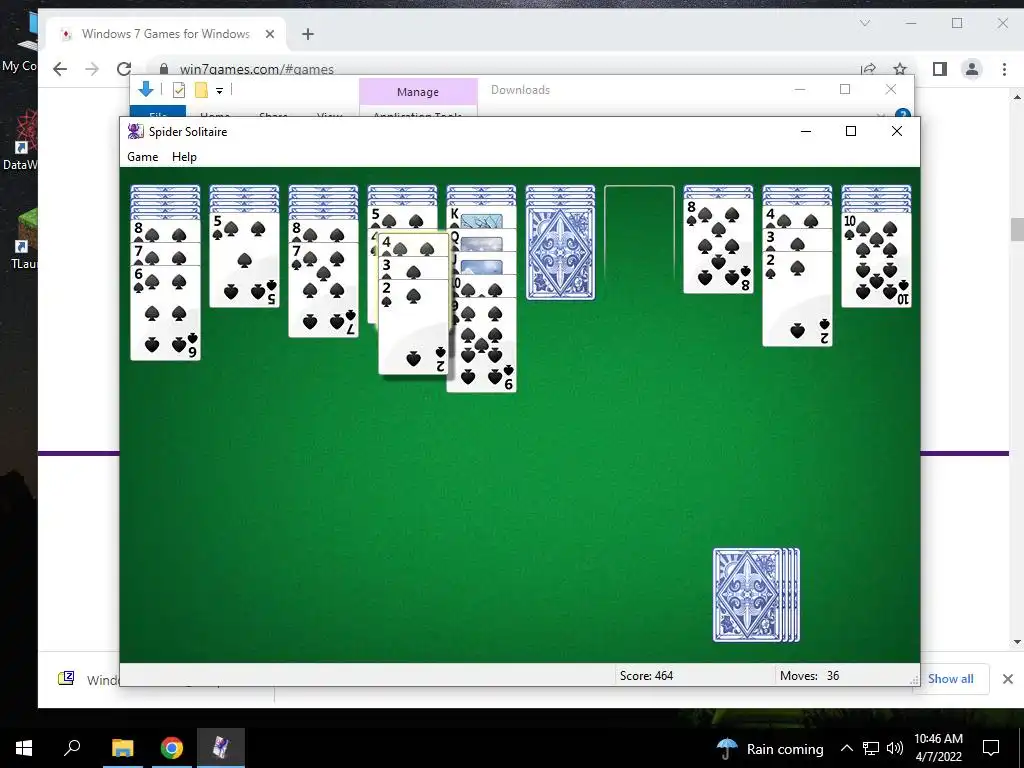Select the Windows 7 Games for Windows tab
The width and height of the screenshot is (1024, 768).
pos(165,34)
